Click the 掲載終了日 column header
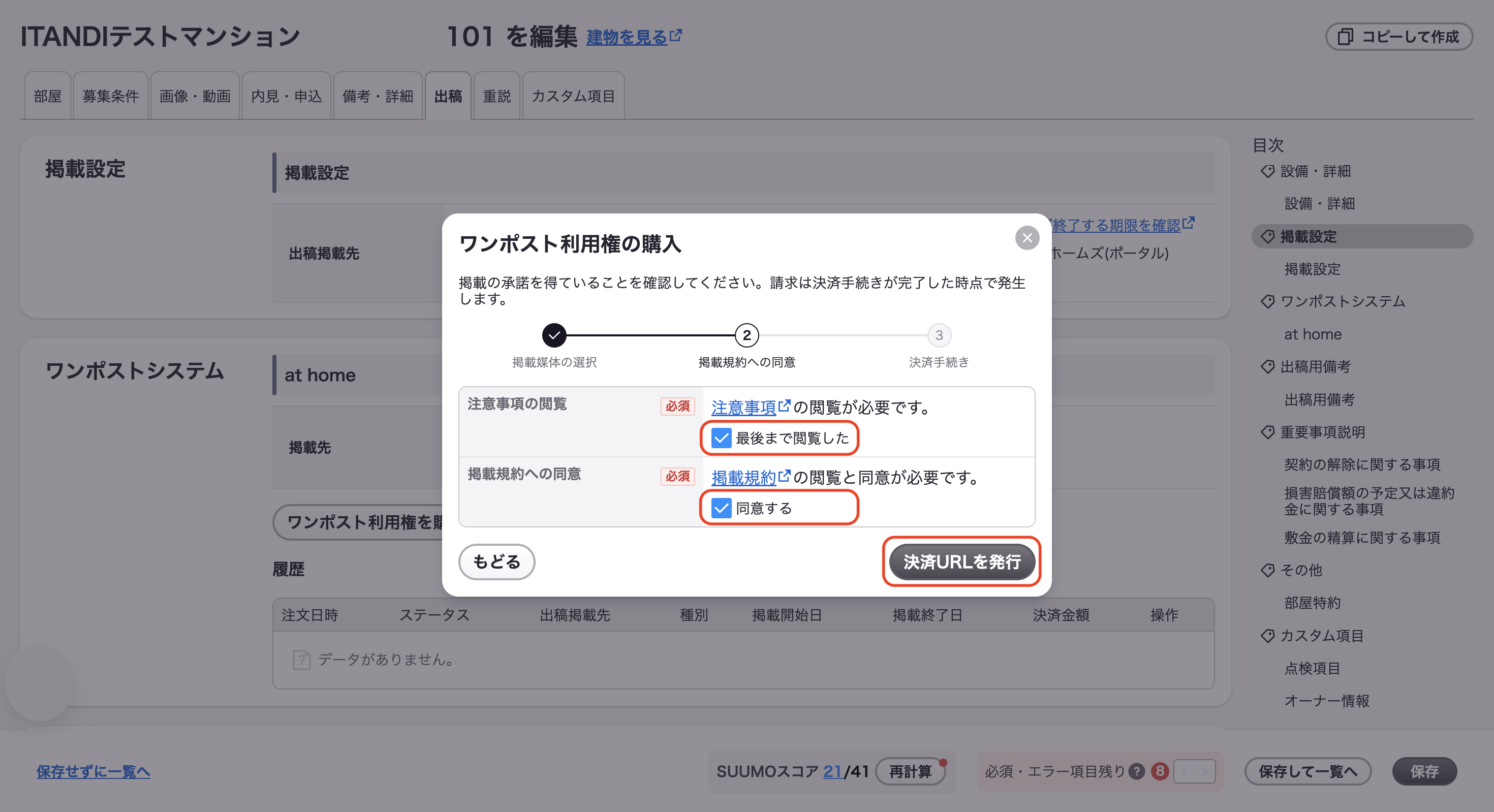The height and width of the screenshot is (812, 1494). tap(927, 615)
